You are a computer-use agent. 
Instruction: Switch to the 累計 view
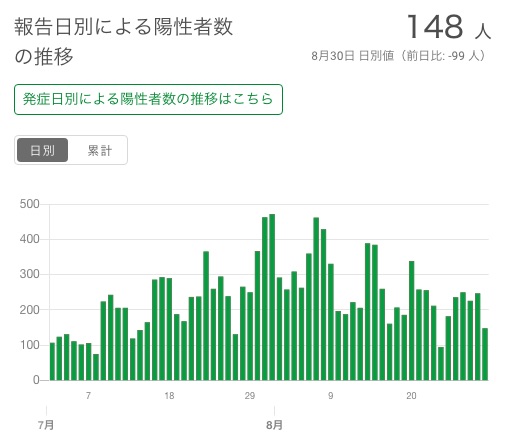point(99,150)
